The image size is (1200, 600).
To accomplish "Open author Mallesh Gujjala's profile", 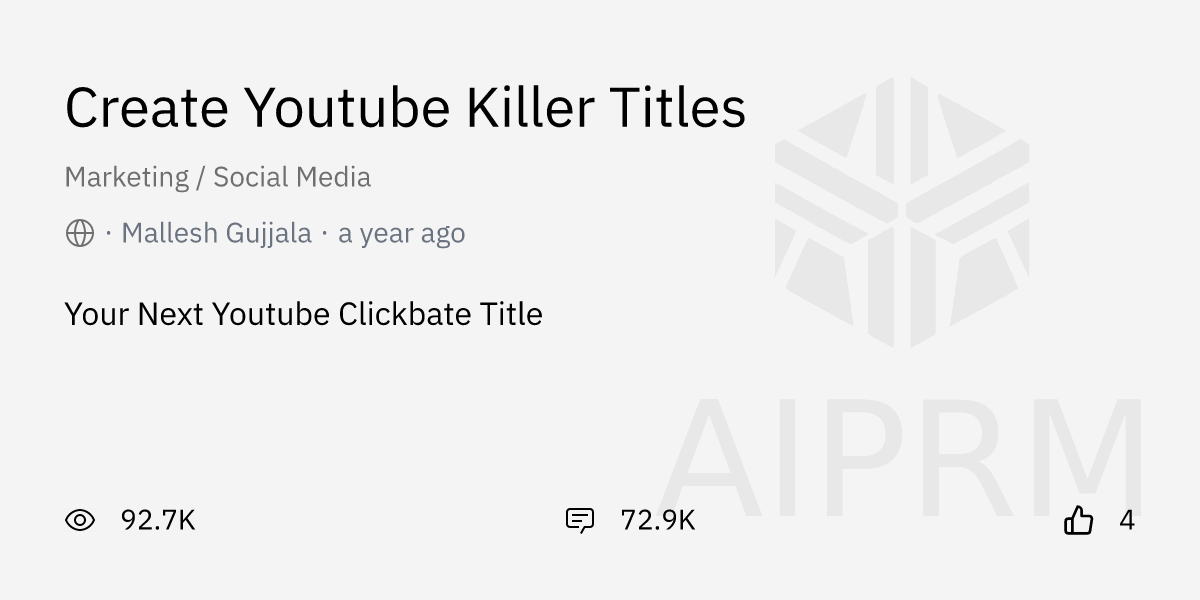I will pyautogui.click(x=216, y=233).
